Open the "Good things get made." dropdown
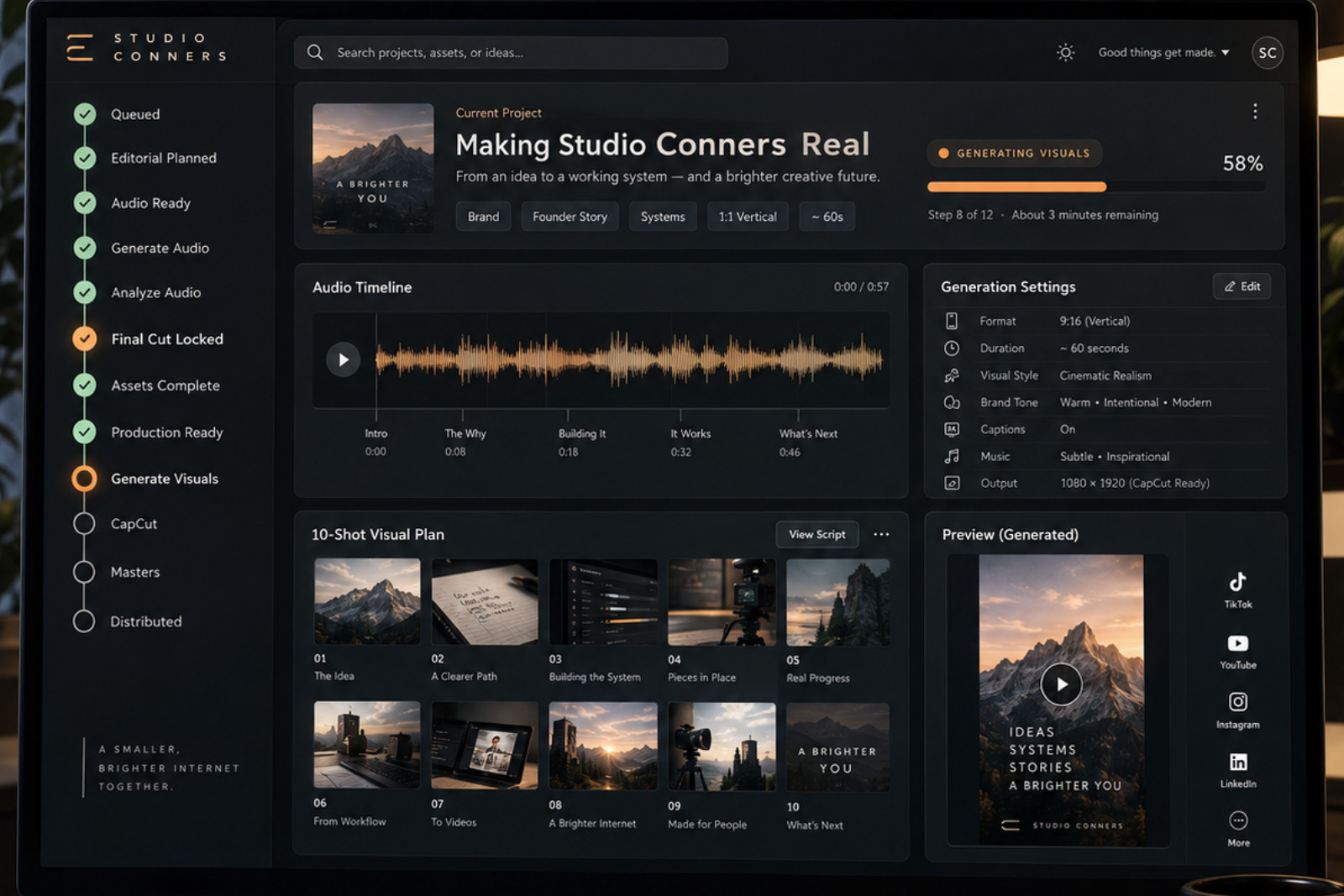1344x896 pixels. tap(1163, 52)
